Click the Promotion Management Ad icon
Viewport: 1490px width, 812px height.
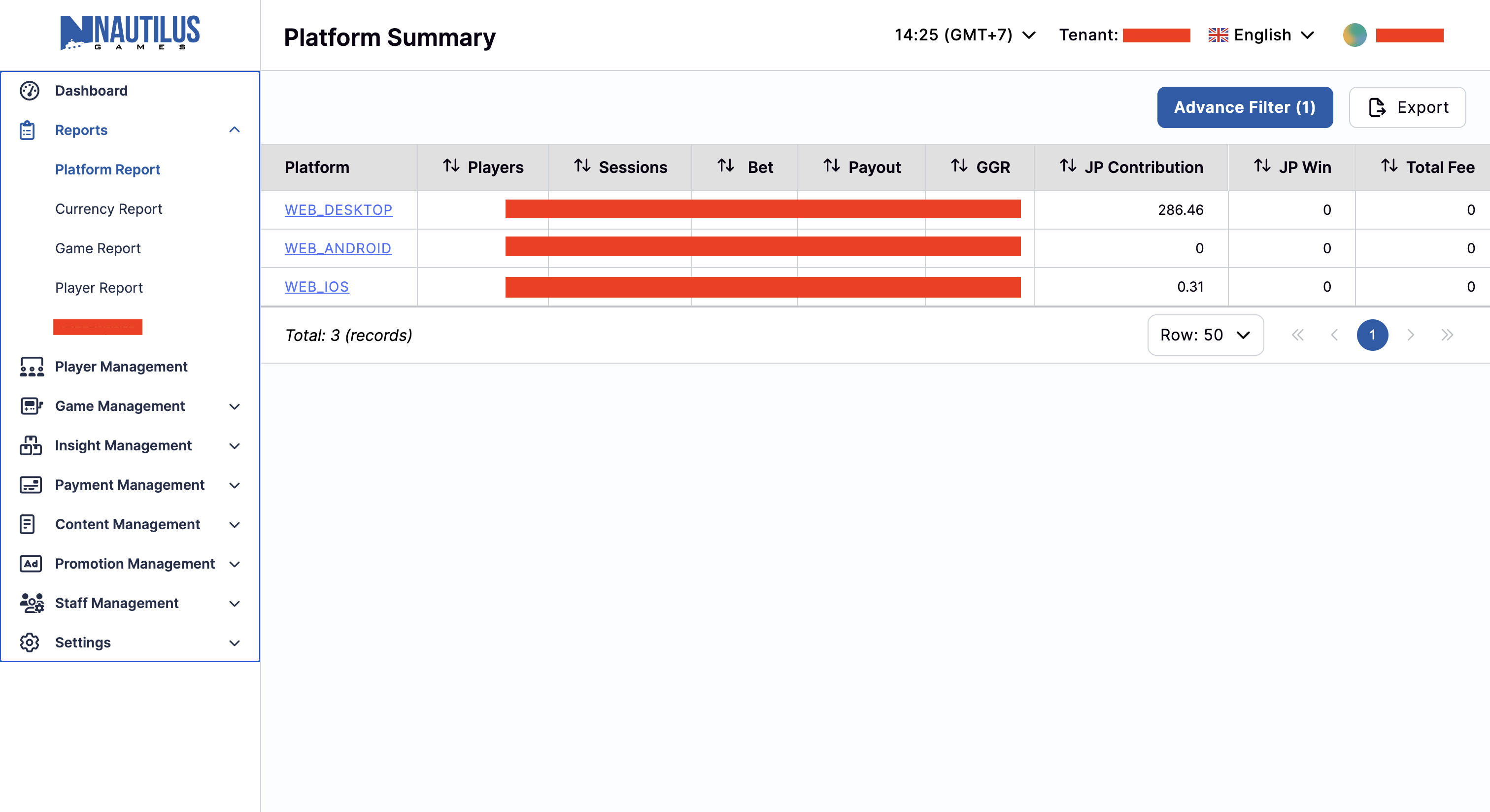31,564
